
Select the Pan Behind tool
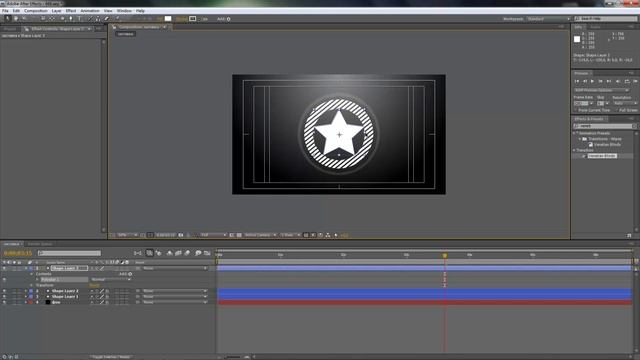52,19
